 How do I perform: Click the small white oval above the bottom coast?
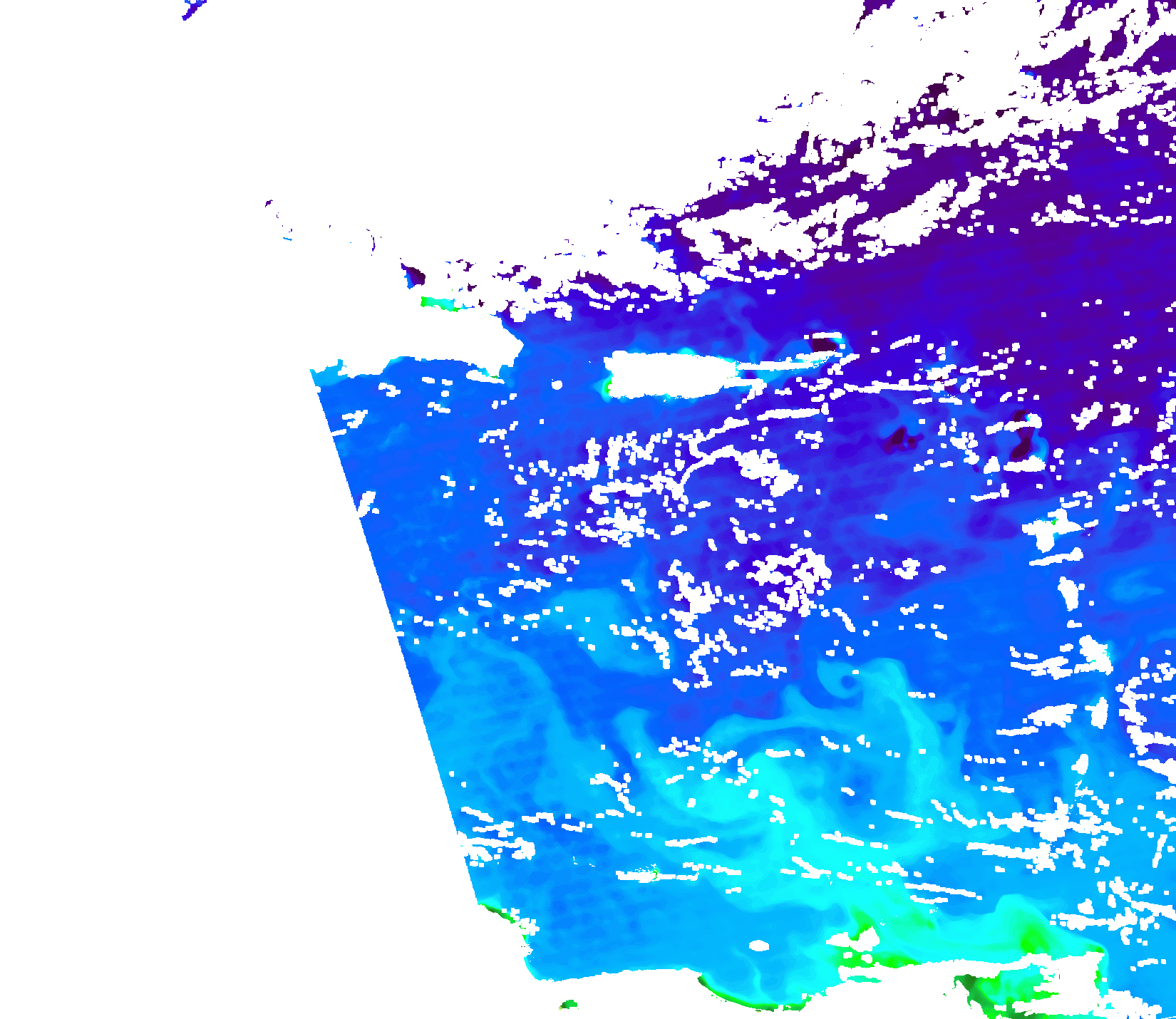759,946
